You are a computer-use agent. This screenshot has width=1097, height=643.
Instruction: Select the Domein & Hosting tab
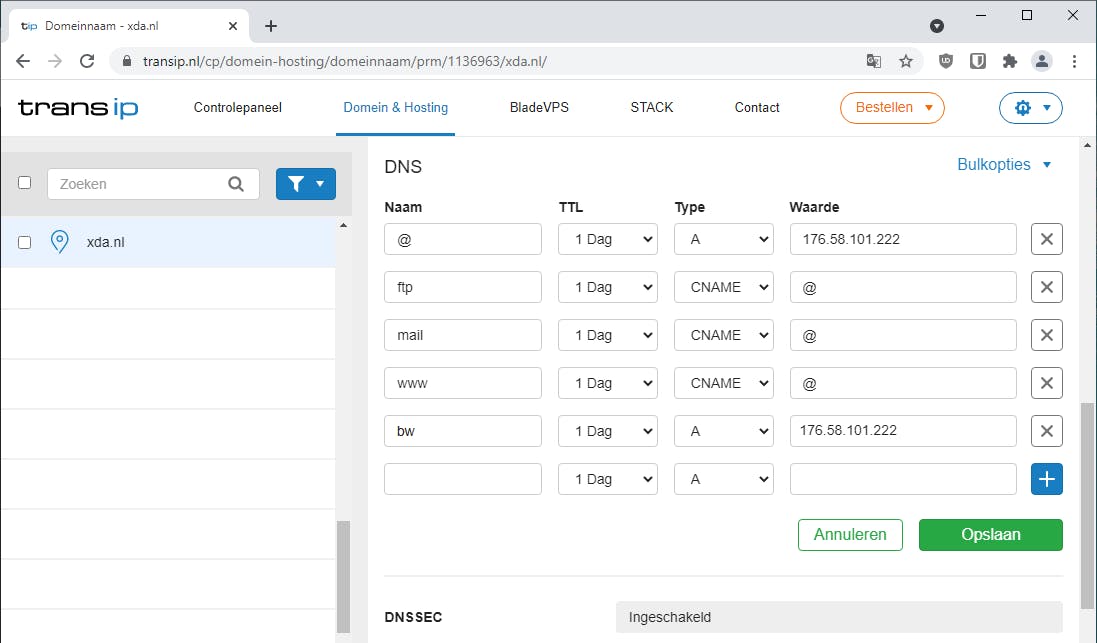click(x=395, y=108)
